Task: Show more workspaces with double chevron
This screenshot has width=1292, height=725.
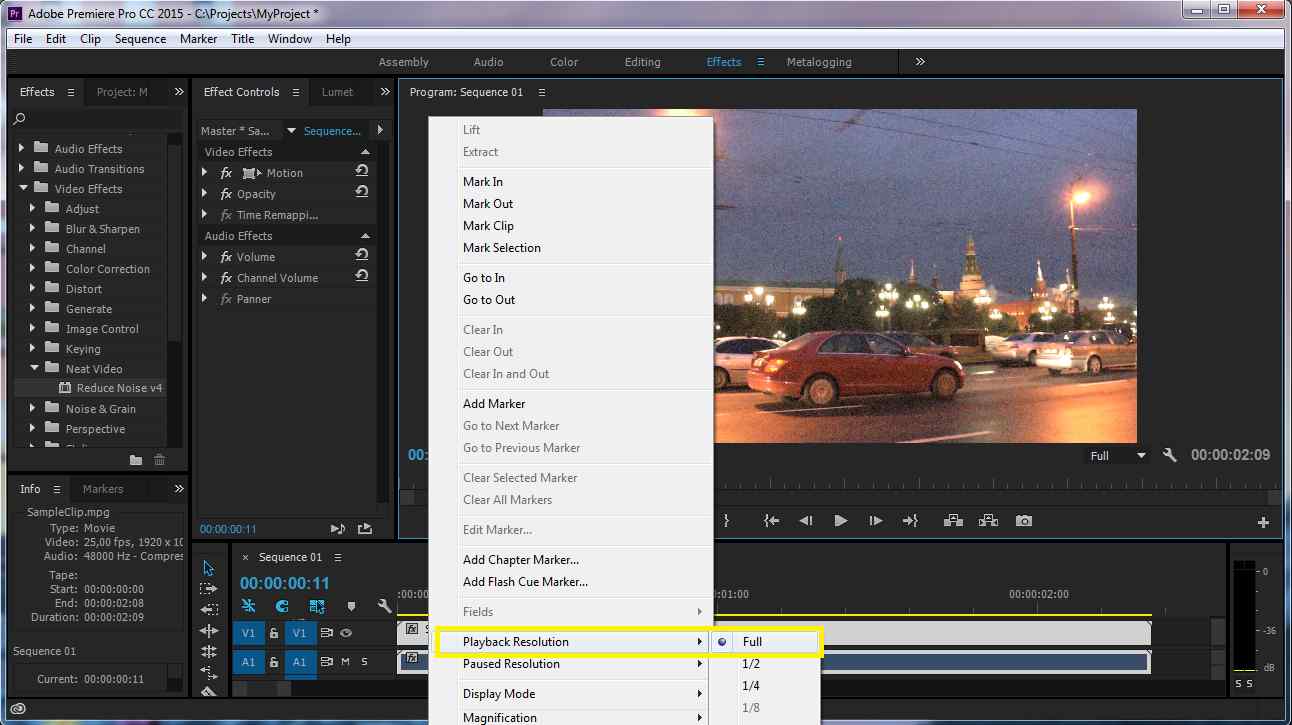Action: (x=920, y=62)
